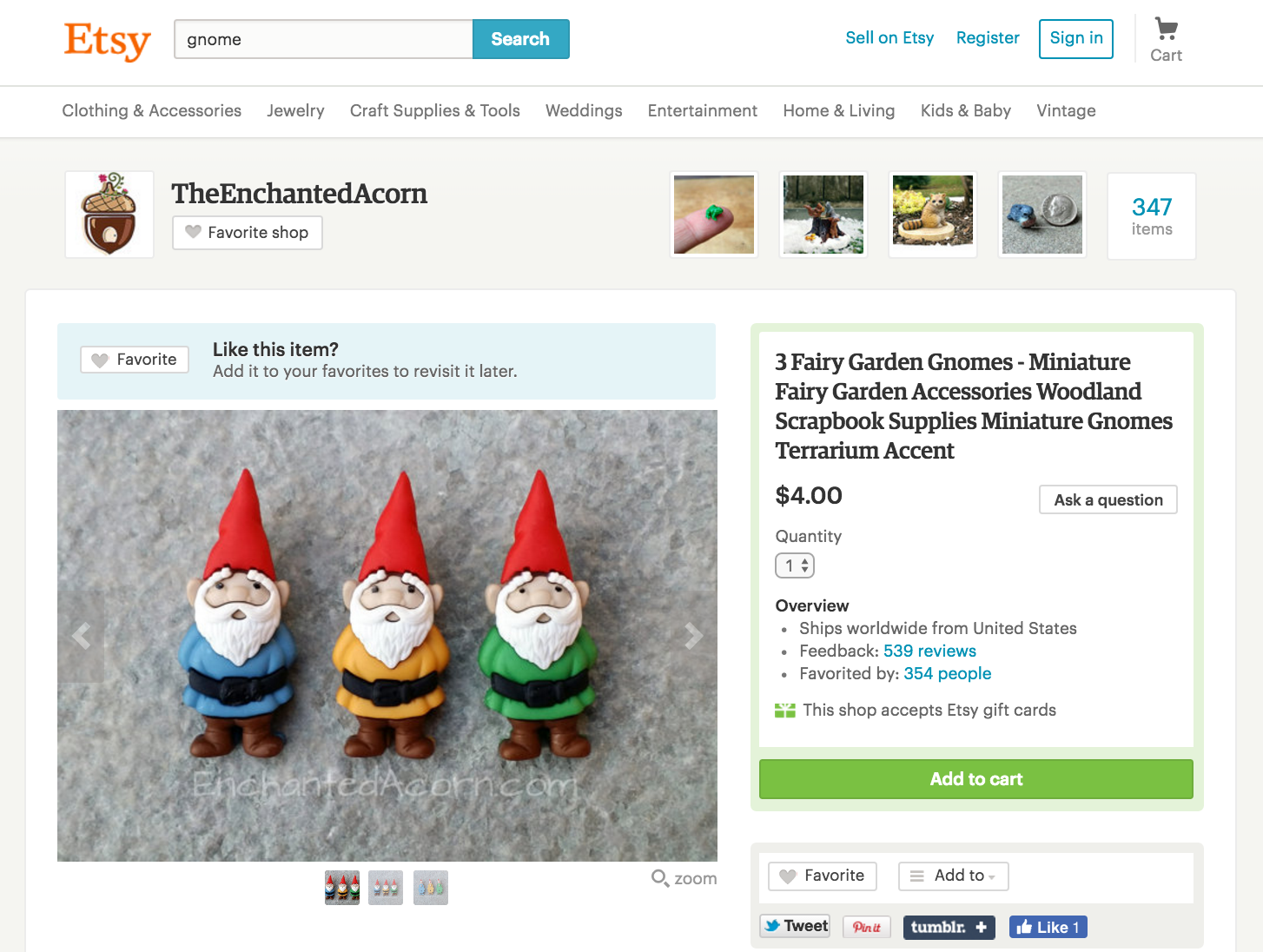Show the next product photo arrow
The image size is (1263, 952).
click(693, 636)
